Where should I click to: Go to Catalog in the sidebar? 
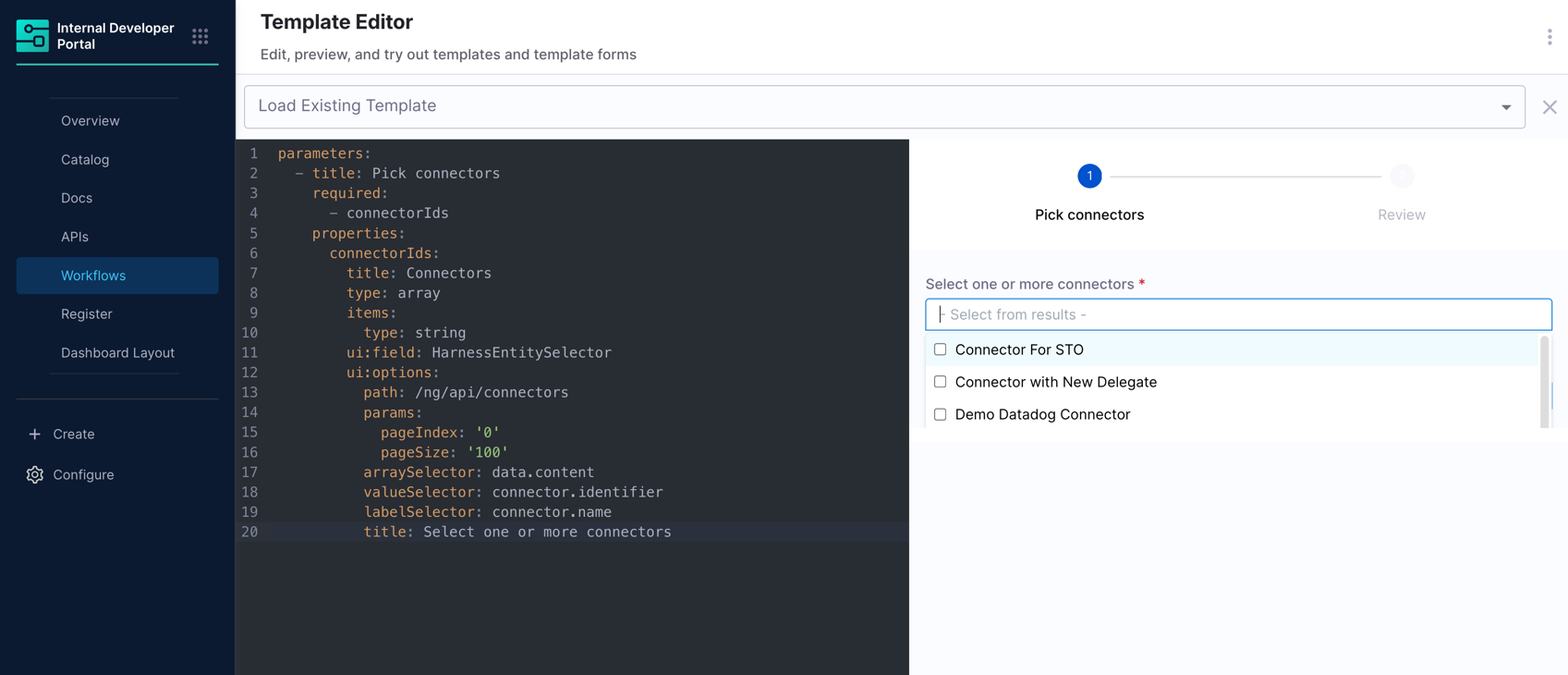[85, 159]
